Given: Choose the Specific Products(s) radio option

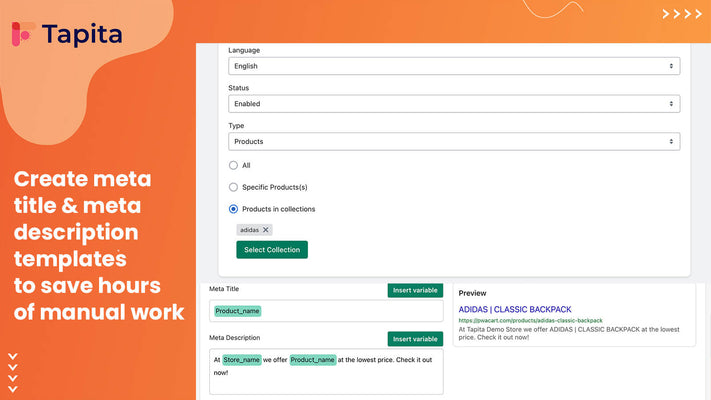Looking at the screenshot, I should click(x=233, y=187).
